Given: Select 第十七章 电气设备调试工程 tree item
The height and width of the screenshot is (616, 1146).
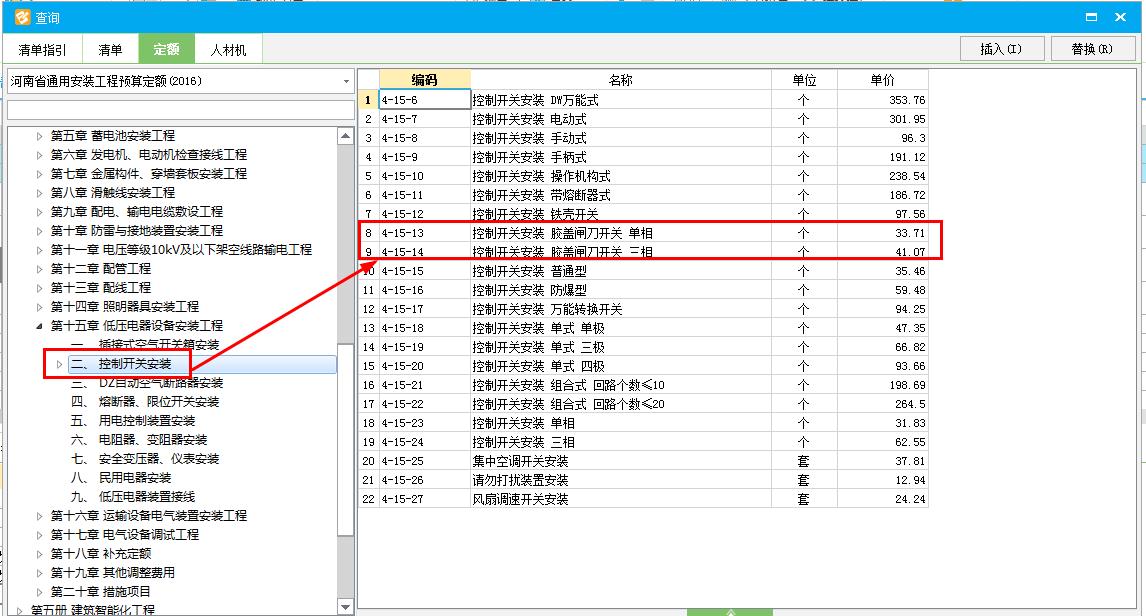Looking at the screenshot, I should click(x=125, y=535).
